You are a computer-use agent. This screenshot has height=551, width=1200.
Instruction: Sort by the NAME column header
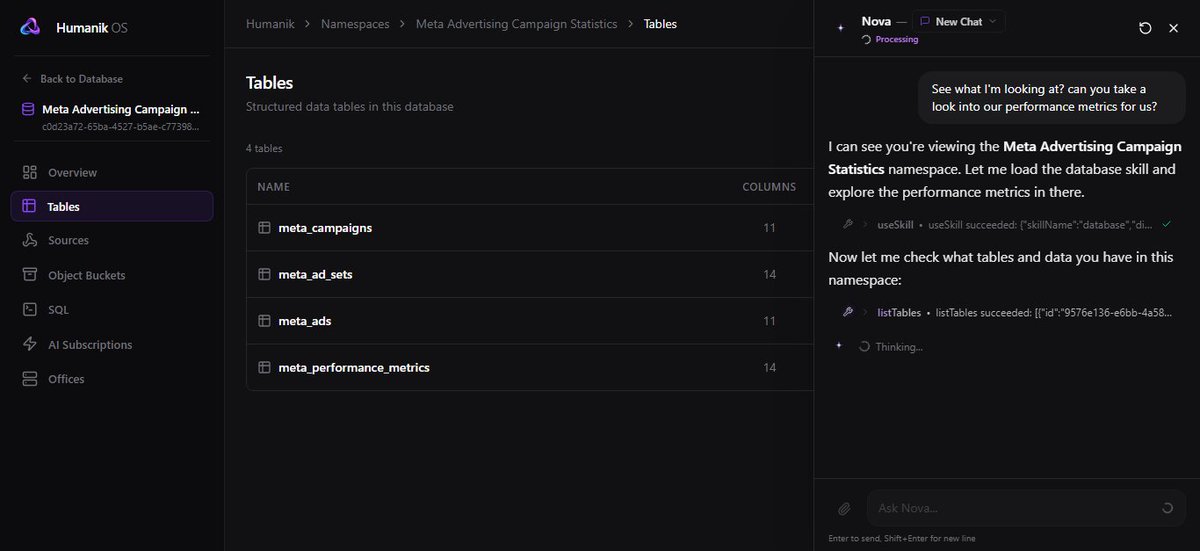(x=273, y=187)
